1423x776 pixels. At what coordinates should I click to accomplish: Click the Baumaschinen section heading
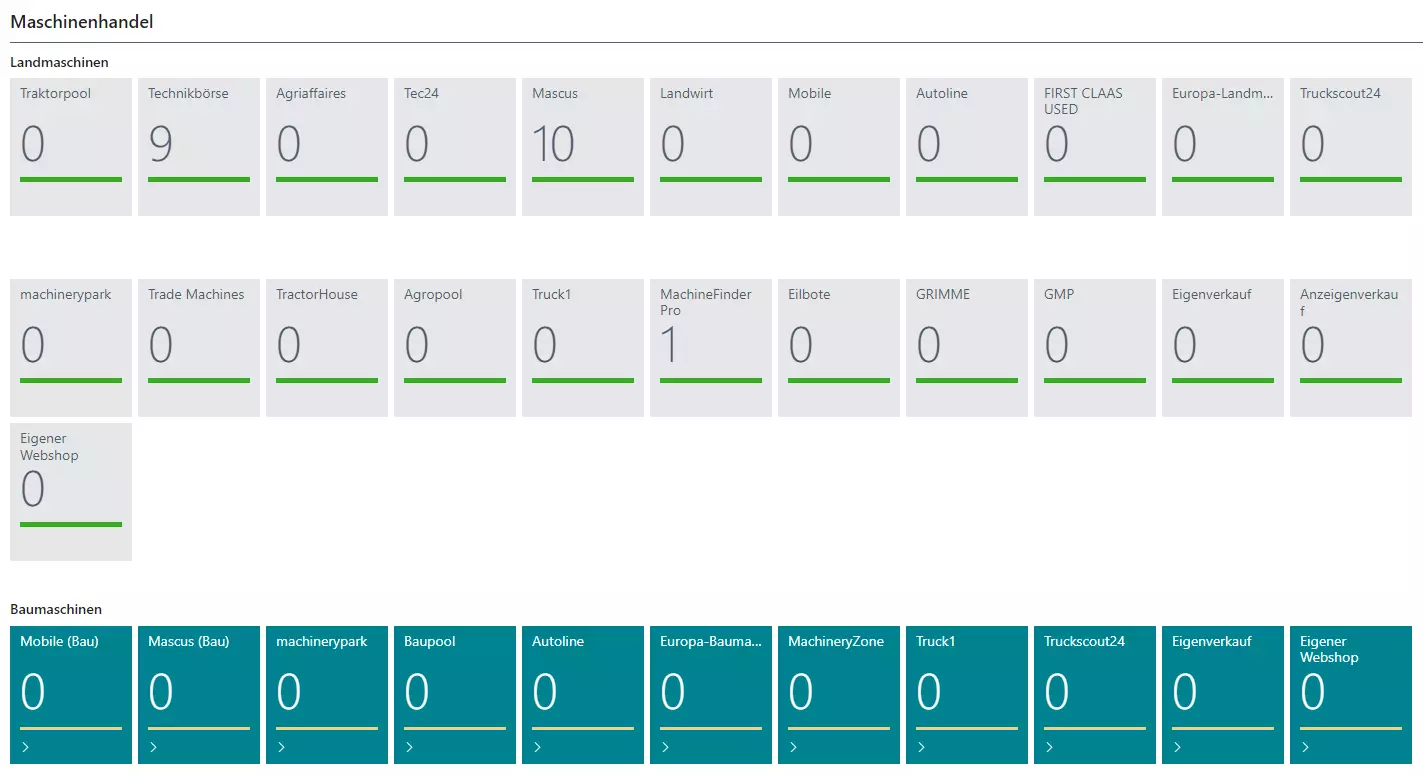(56, 609)
